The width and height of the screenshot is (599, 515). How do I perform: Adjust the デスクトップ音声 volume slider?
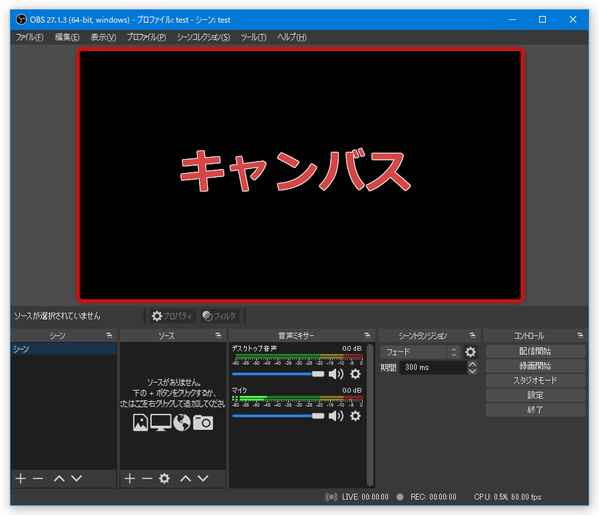278,374
